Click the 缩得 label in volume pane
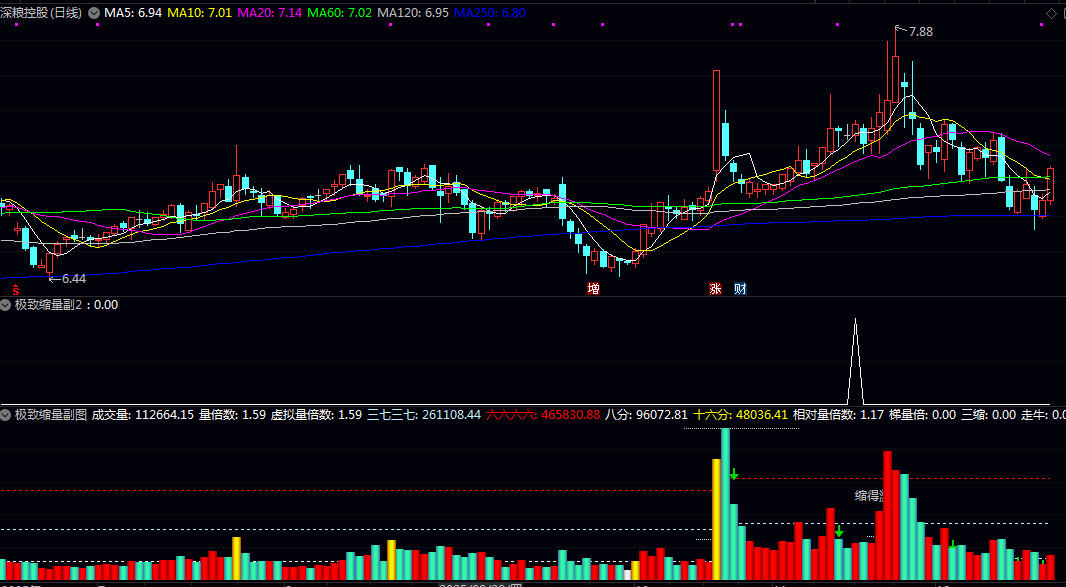 (867, 496)
